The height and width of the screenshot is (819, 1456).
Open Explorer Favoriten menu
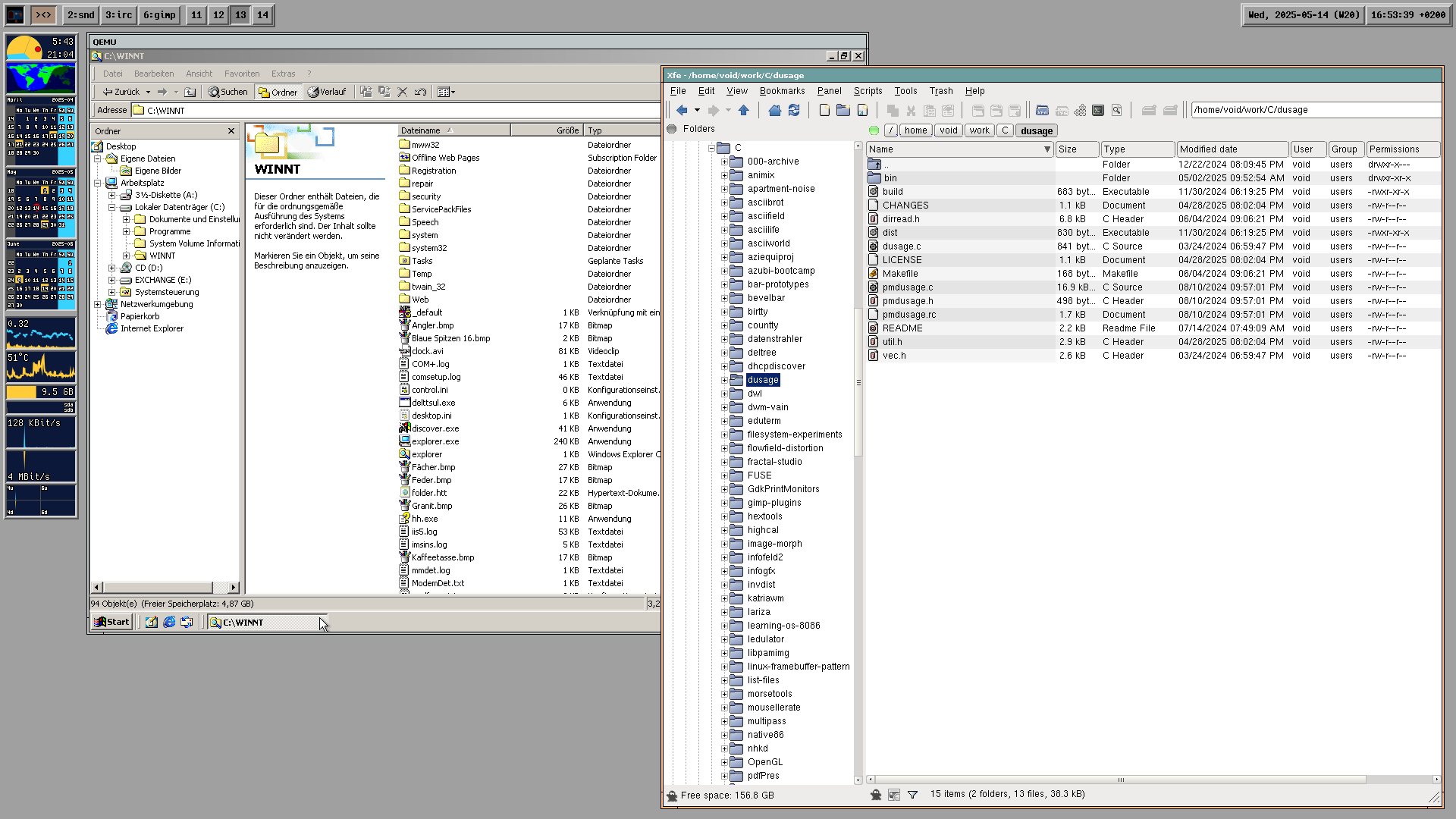[x=242, y=74]
